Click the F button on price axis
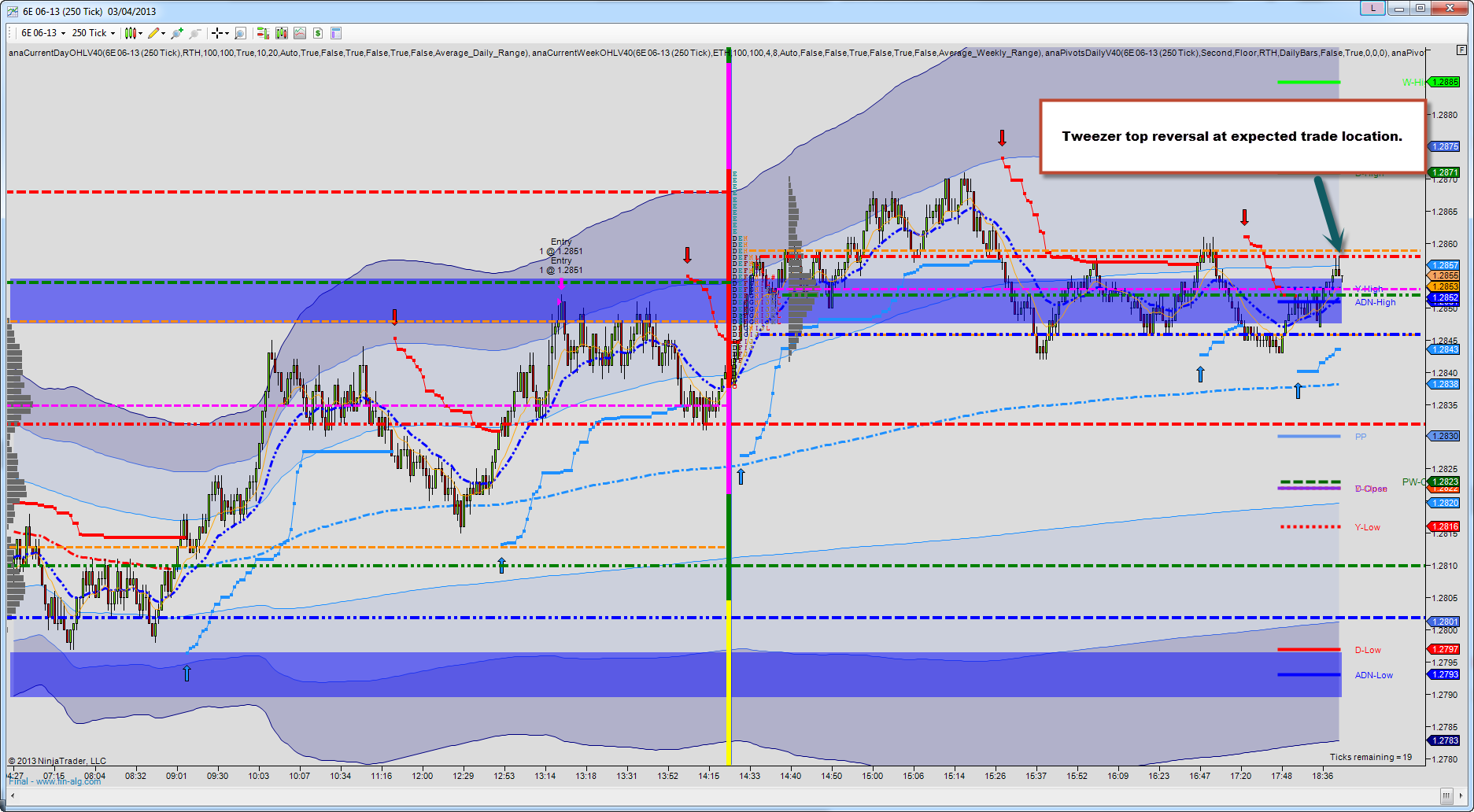Viewport: 1474px width, 812px height. coord(1461,50)
